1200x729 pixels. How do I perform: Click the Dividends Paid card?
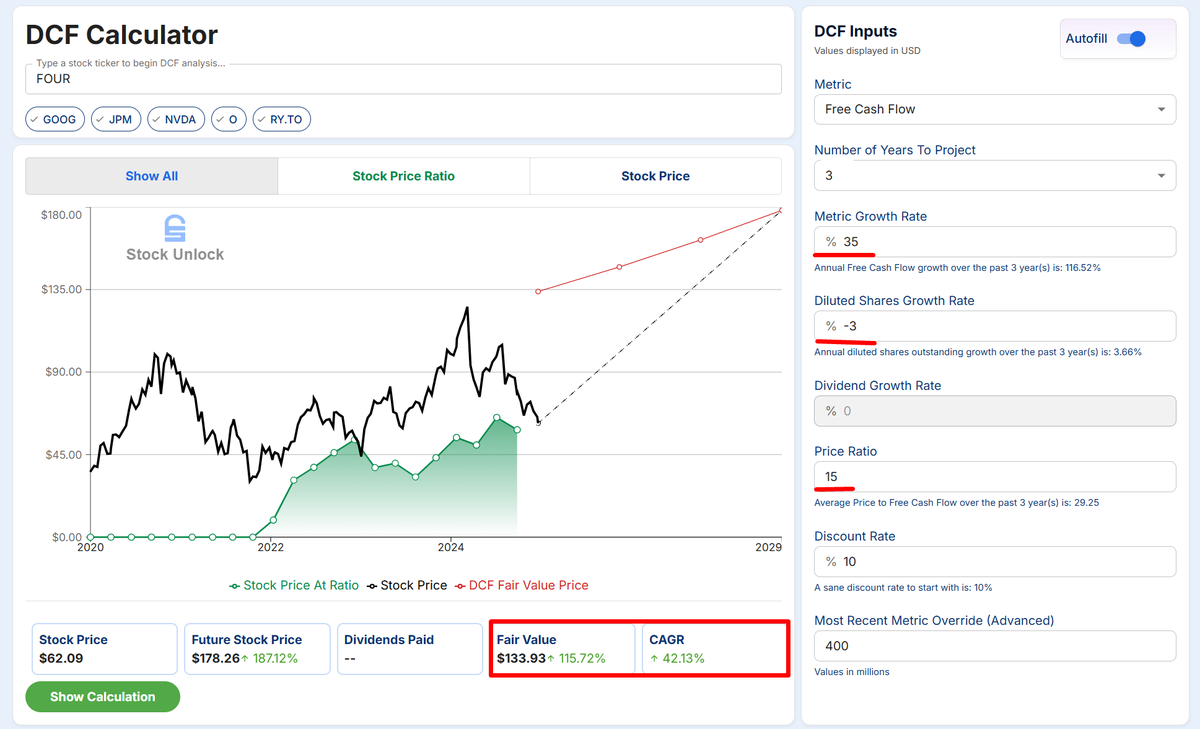(x=410, y=649)
